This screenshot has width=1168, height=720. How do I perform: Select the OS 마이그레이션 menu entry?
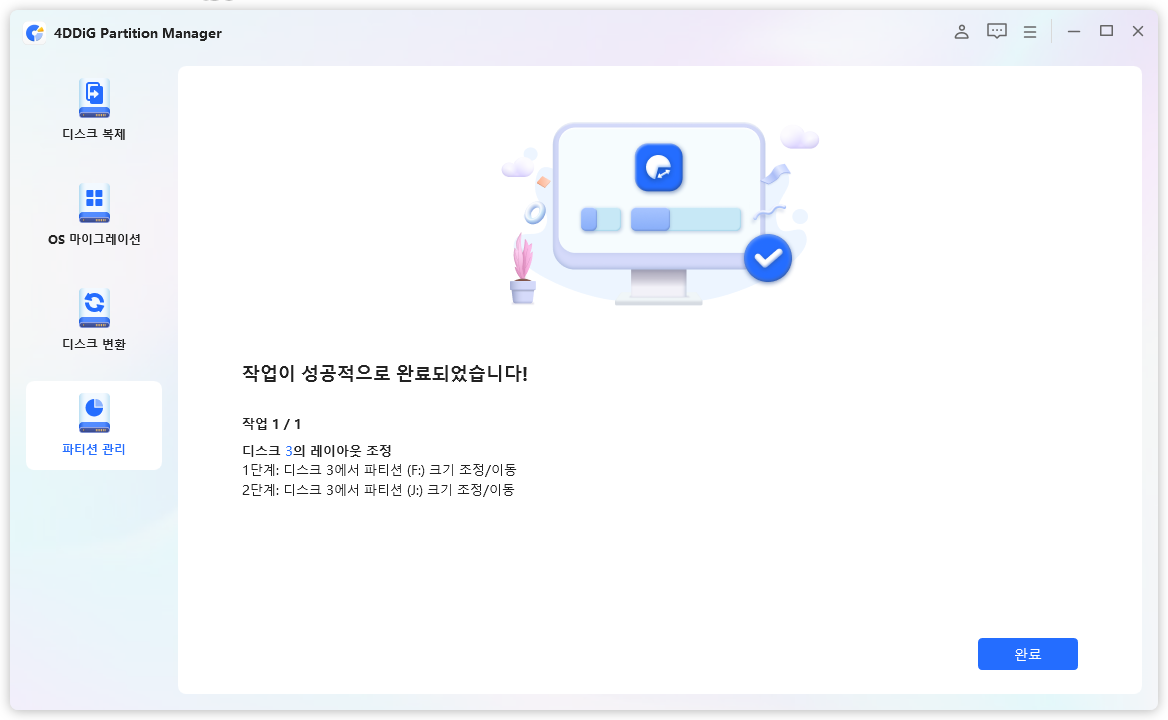[x=93, y=238]
